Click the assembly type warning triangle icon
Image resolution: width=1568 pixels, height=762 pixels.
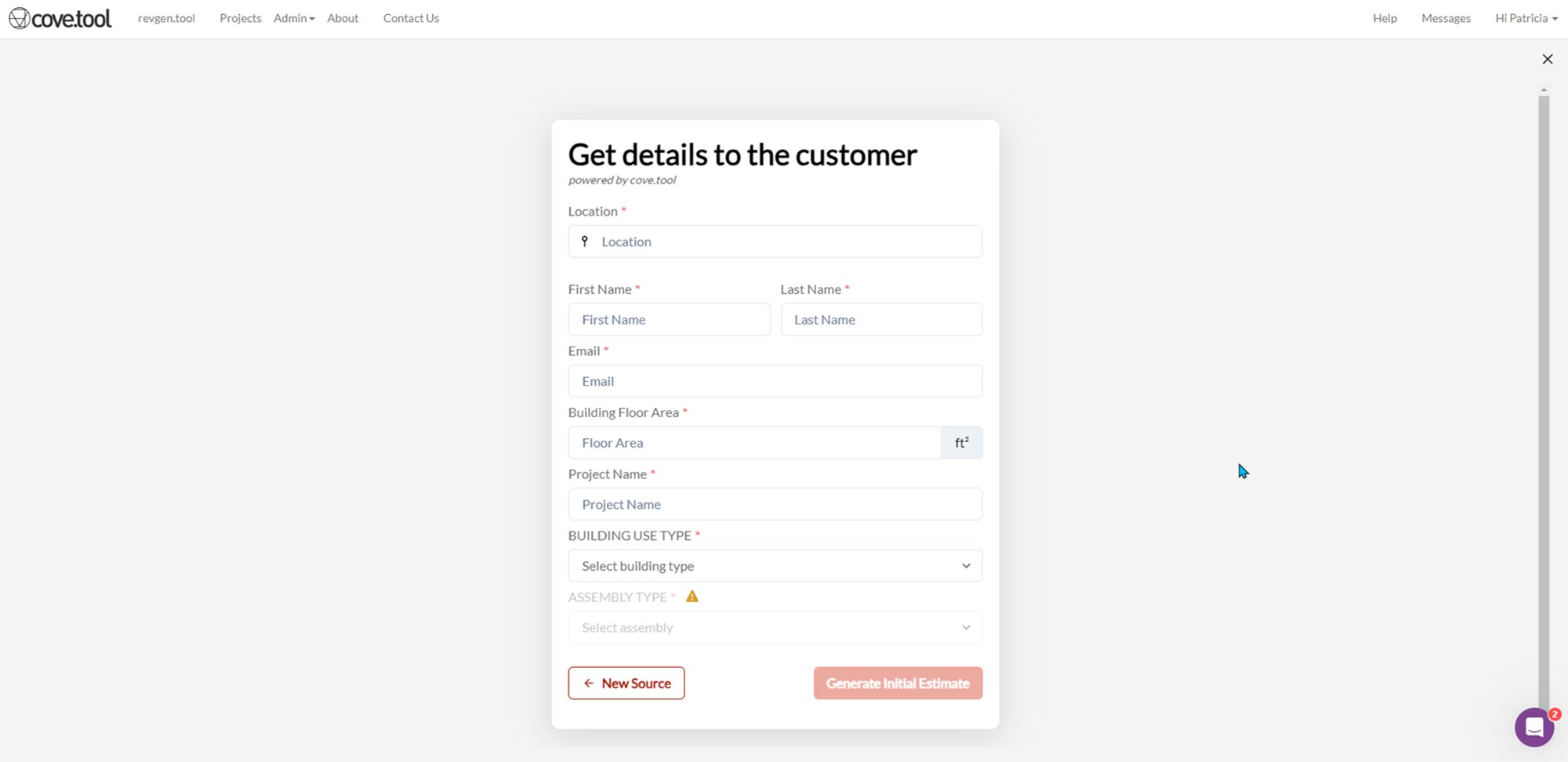[x=692, y=597]
